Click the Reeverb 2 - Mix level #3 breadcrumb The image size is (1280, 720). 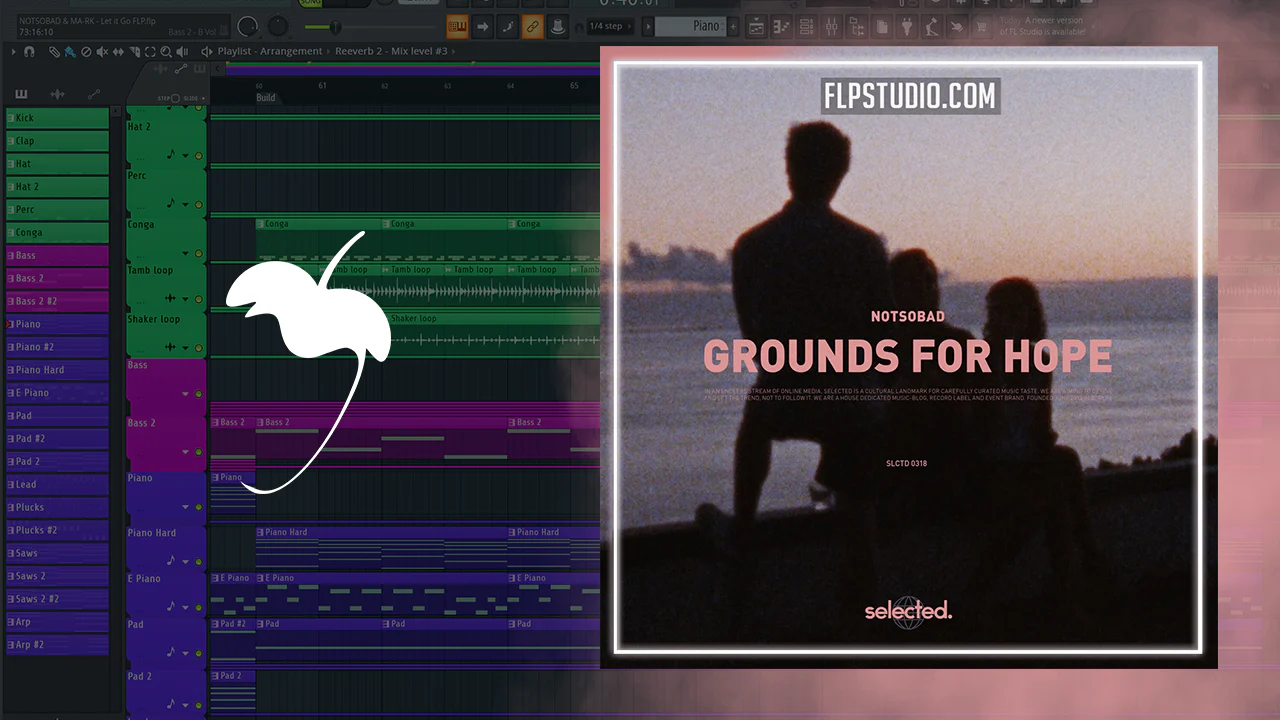tap(391, 51)
